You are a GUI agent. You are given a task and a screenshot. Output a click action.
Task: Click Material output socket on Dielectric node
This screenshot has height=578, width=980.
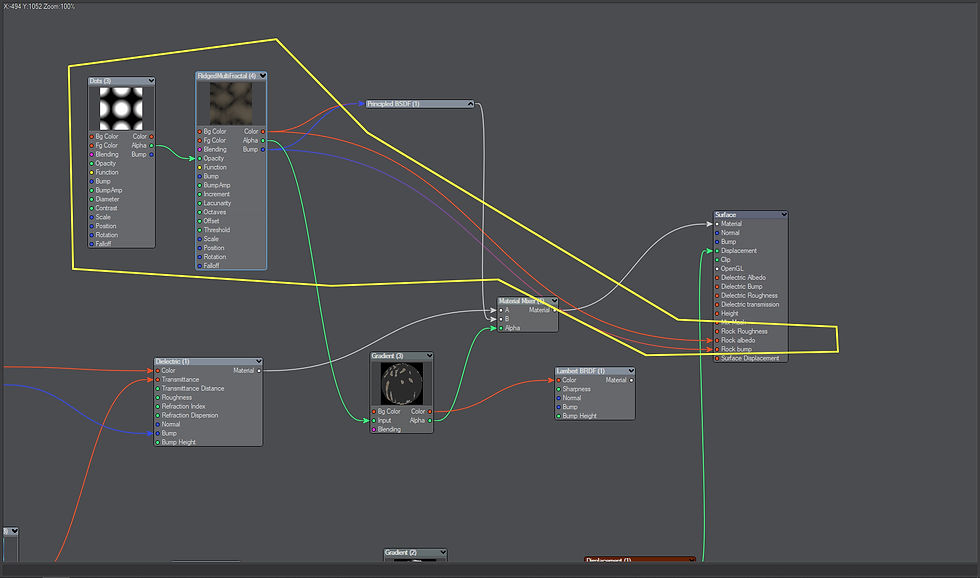(259, 371)
